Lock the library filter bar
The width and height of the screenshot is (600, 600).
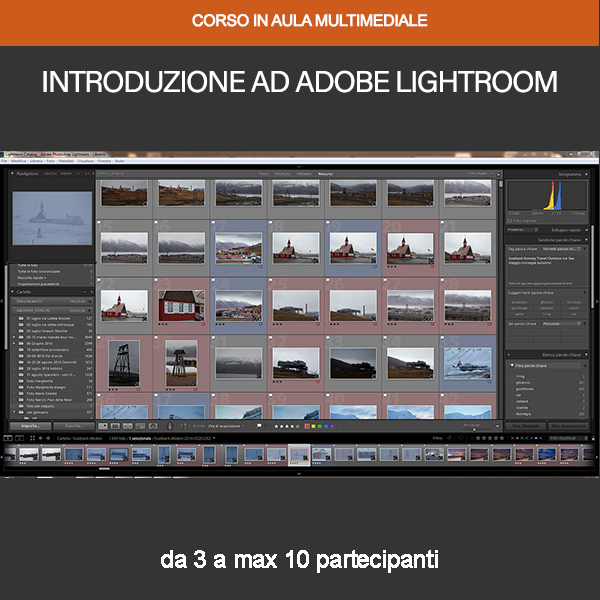(x=499, y=174)
